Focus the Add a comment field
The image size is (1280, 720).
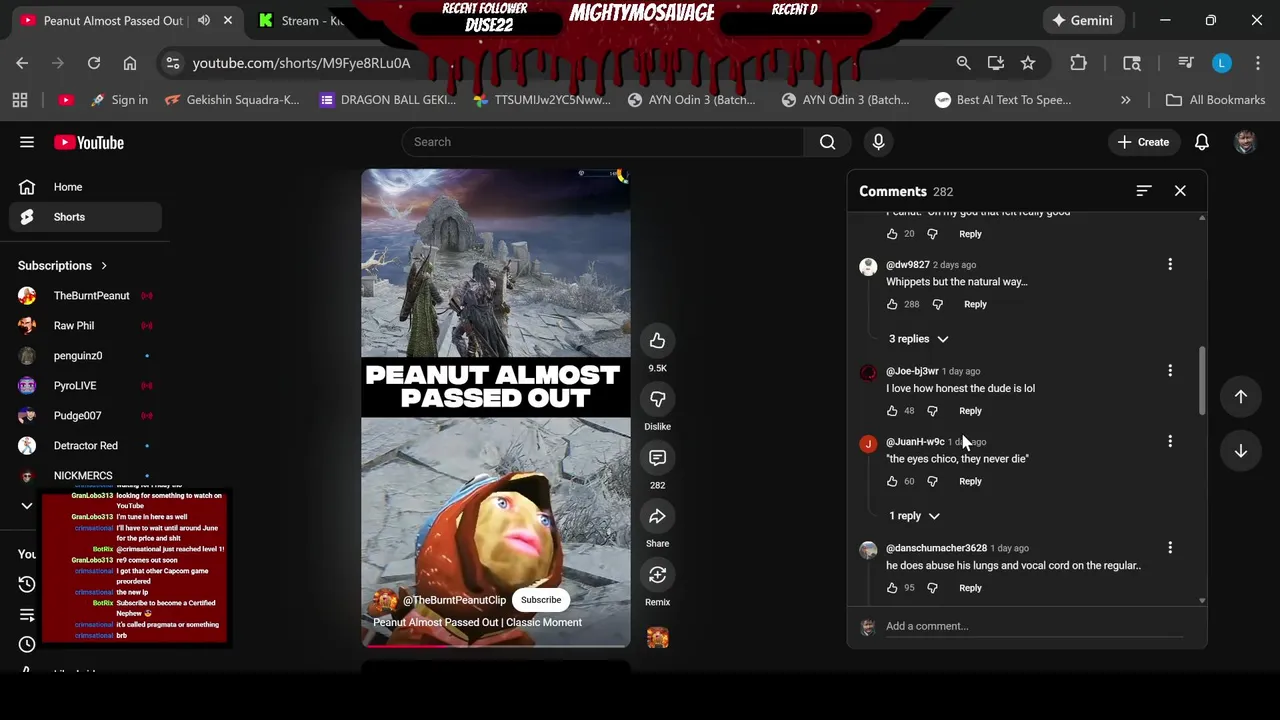coord(1034,626)
